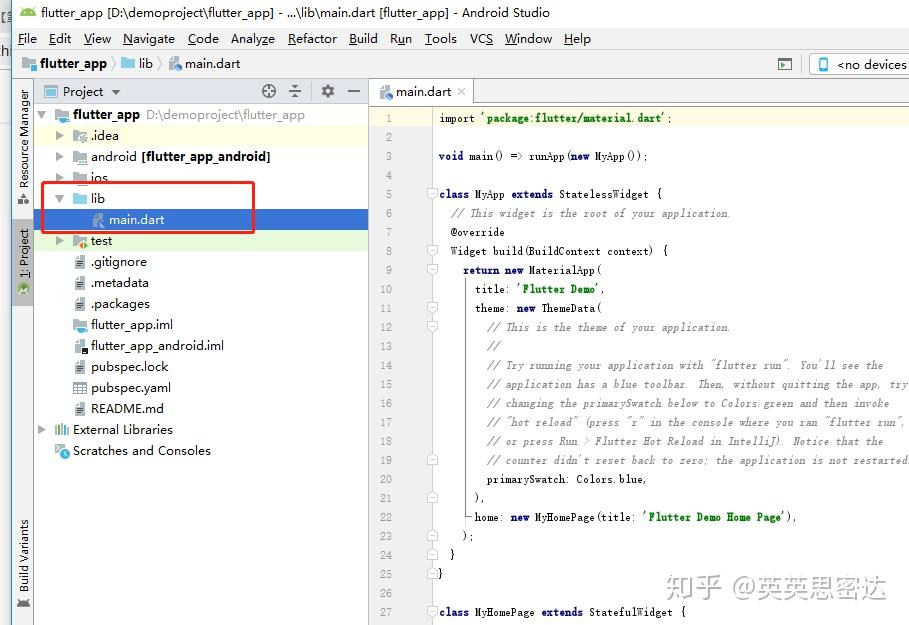
Task: Fold the MyApp class at line 5
Action: (x=432, y=194)
